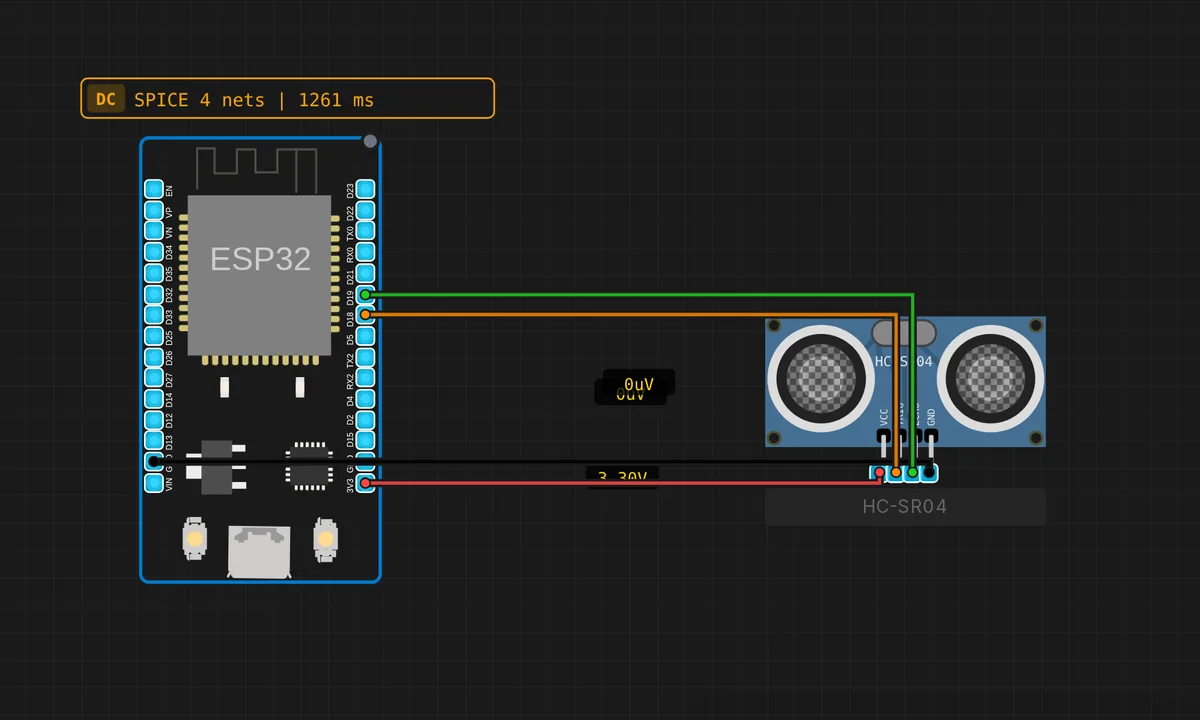Click the D19 pin with the green wire
1200x720 pixels.
(366, 295)
